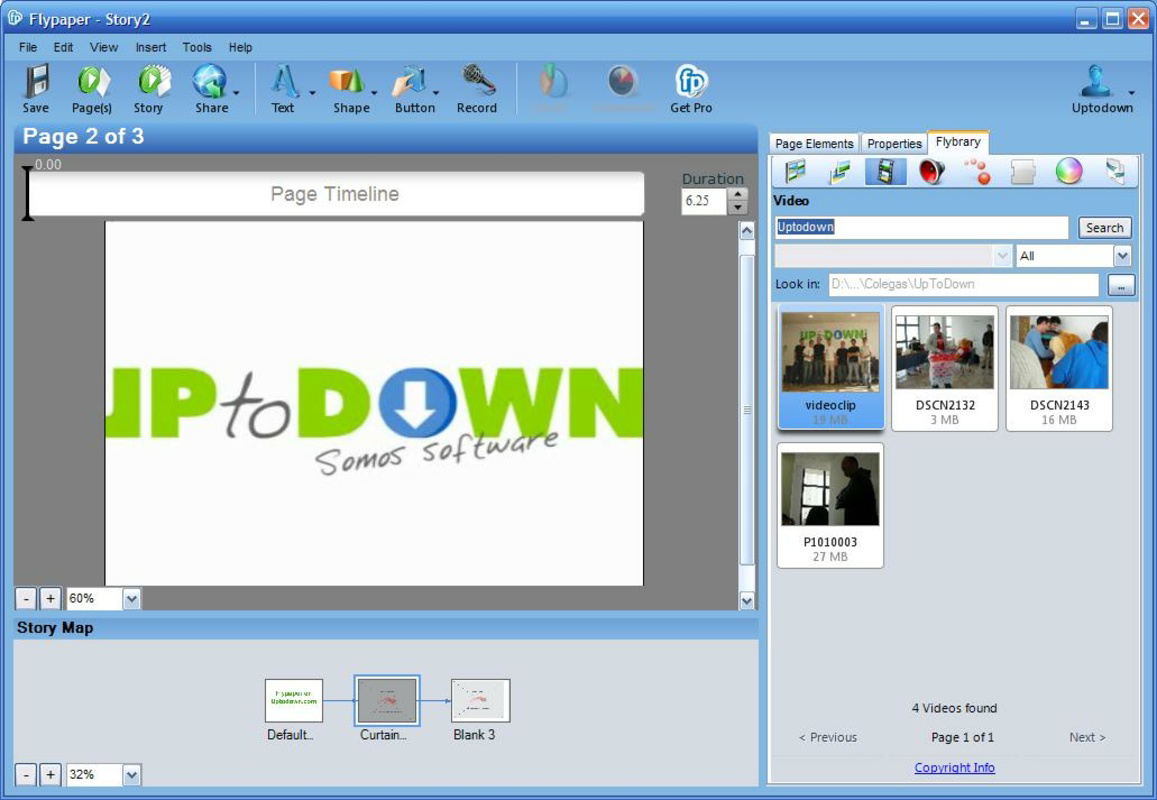1157x800 pixels.
Task: Insert Shape tool icon
Action: click(x=347, y=82)
